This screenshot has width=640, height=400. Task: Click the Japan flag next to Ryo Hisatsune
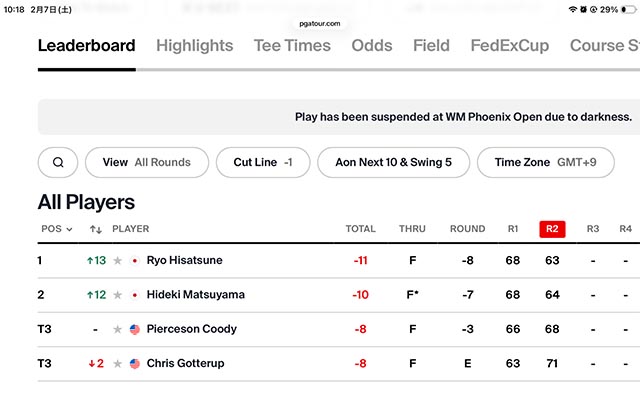pyautogui.click(x=135, y=261)
